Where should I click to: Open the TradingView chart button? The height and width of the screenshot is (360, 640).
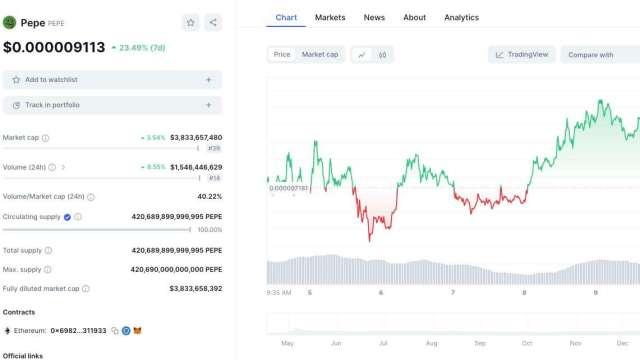[x=522, y=54]
